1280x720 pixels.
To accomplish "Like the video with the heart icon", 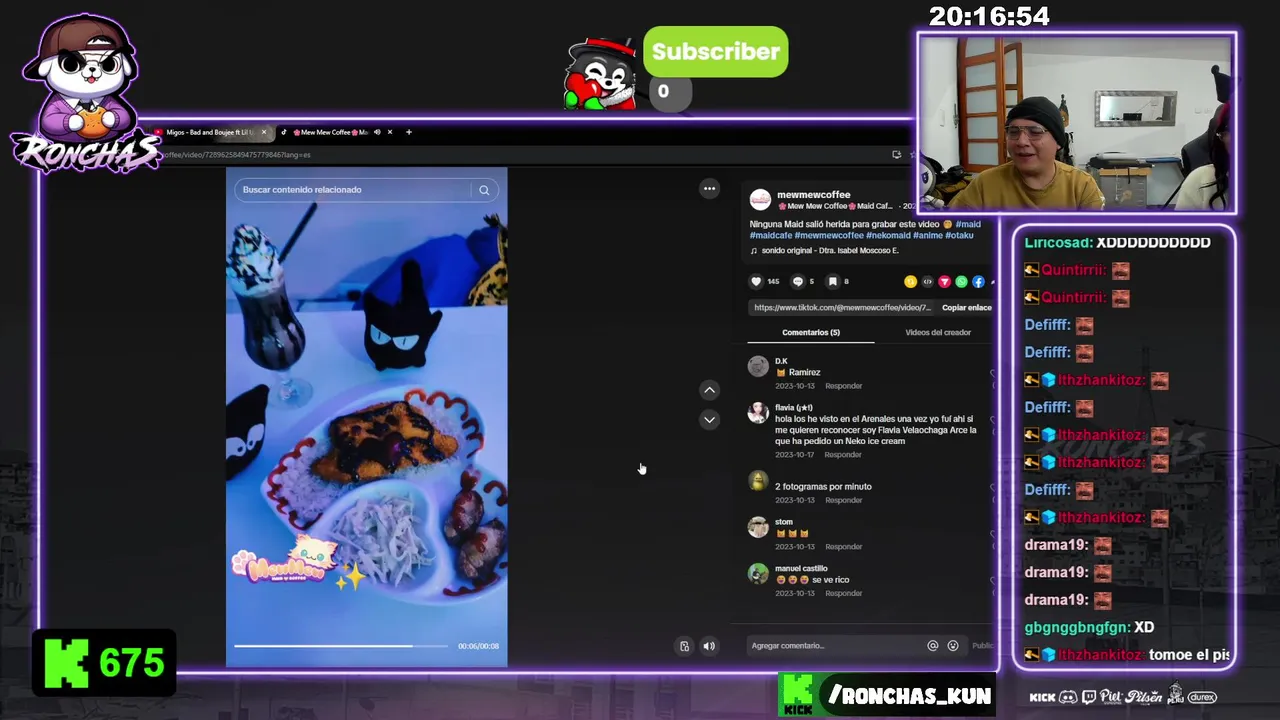I will 756,282.
